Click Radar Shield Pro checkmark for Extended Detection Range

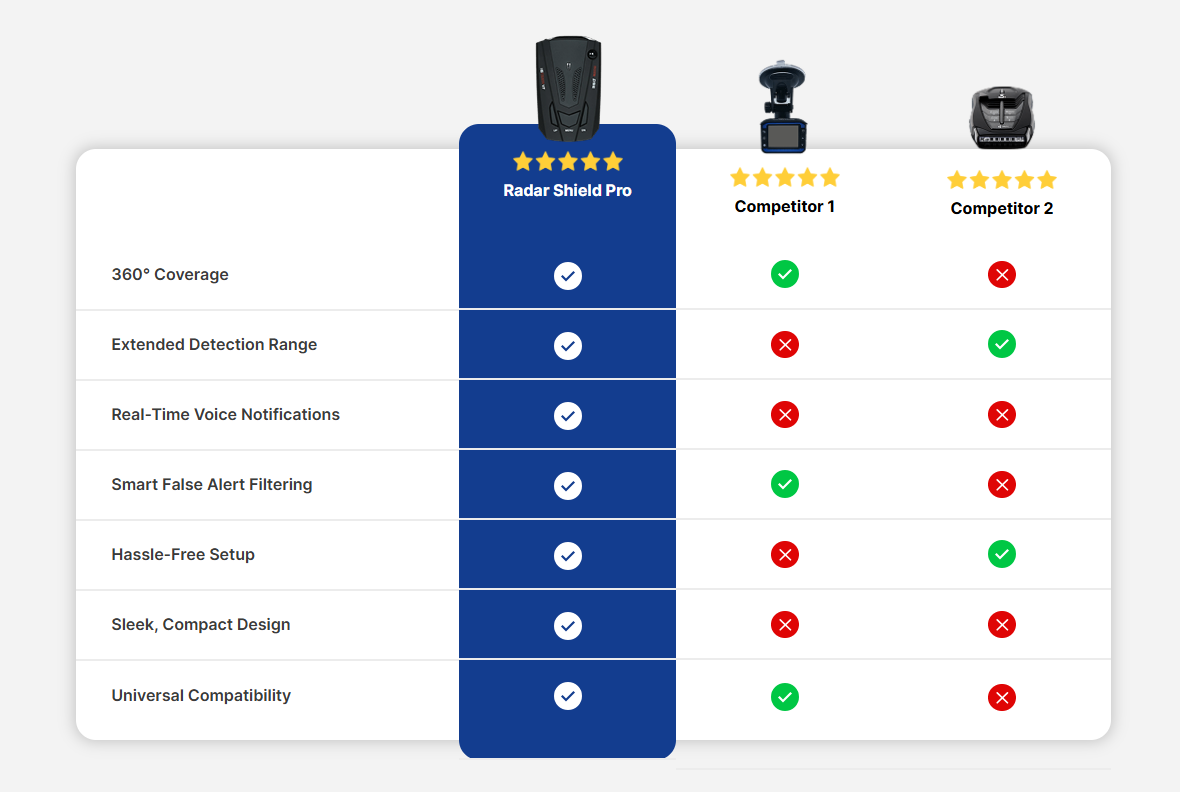click(568, 346)
